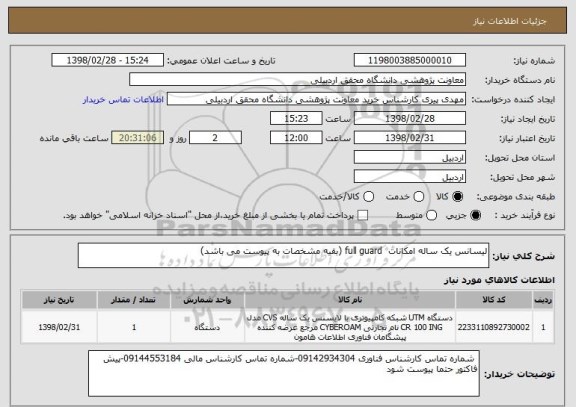Click the تاریخ نیاز column header
The width and height of the screenshot is (576, 407).
[59, 300]
